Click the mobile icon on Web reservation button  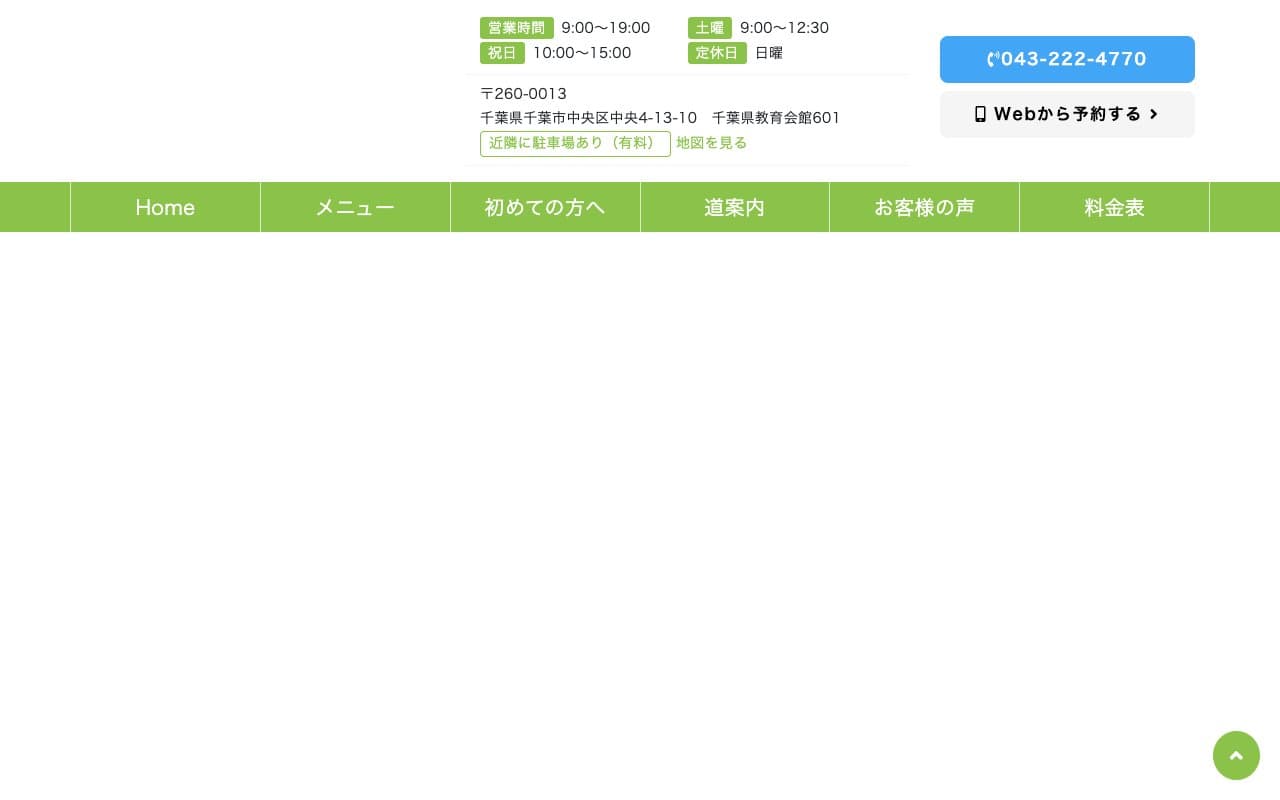point(980,114)
